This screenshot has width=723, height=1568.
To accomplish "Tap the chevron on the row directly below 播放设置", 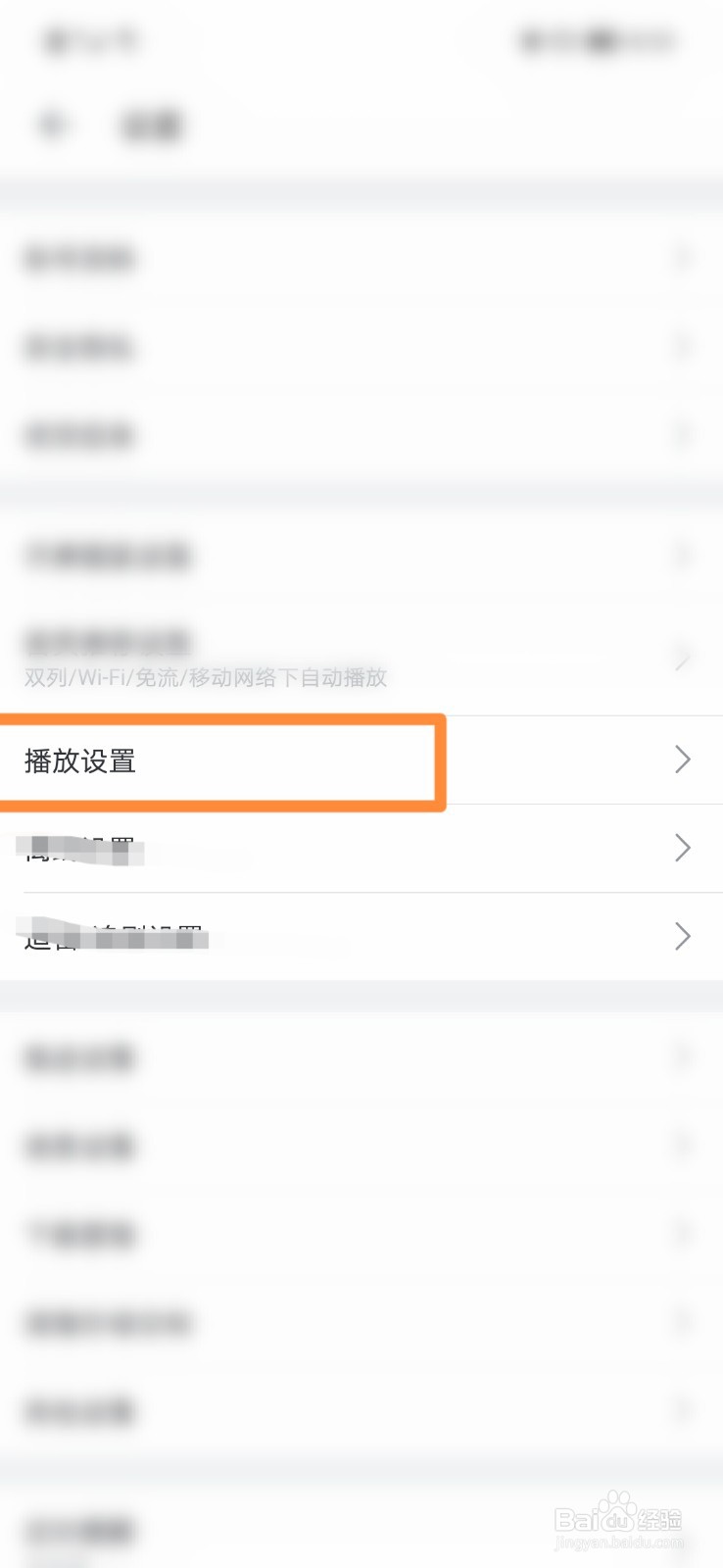I will click(x=683, y=848).
